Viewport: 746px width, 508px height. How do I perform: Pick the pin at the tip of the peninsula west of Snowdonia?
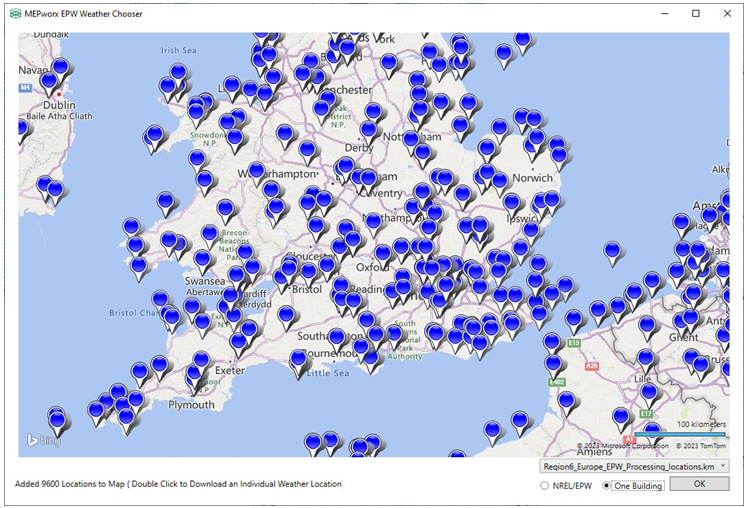[155, 135]
